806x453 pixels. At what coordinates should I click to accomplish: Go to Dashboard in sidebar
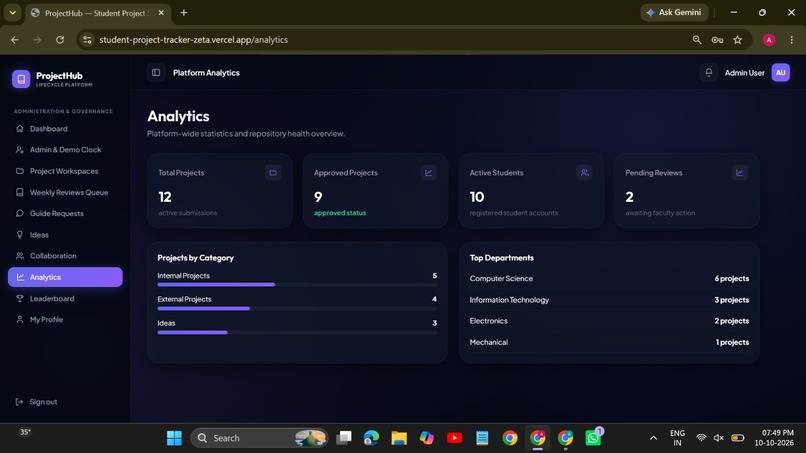click(65, 129)
